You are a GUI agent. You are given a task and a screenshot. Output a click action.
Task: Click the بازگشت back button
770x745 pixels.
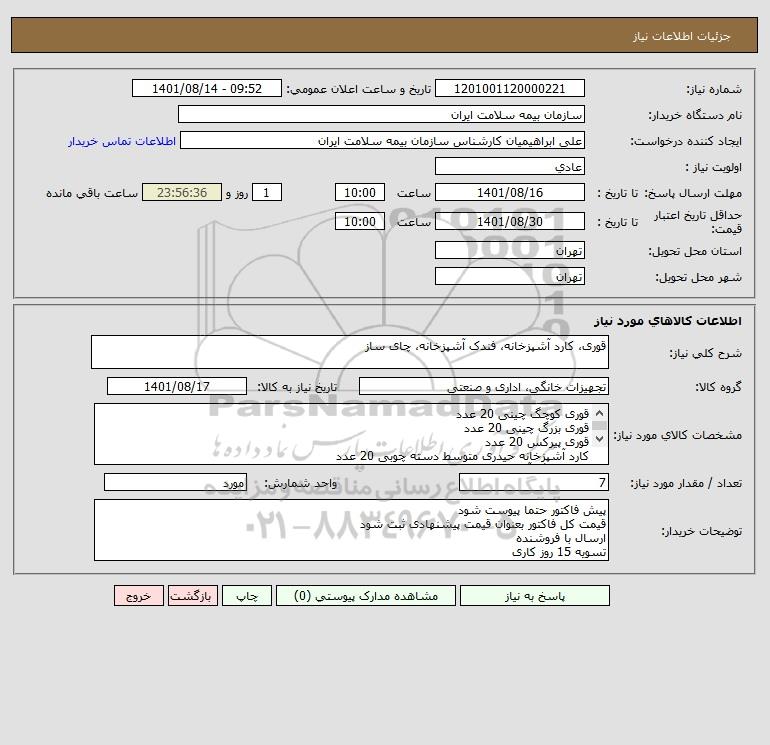(x=192, y=595)
